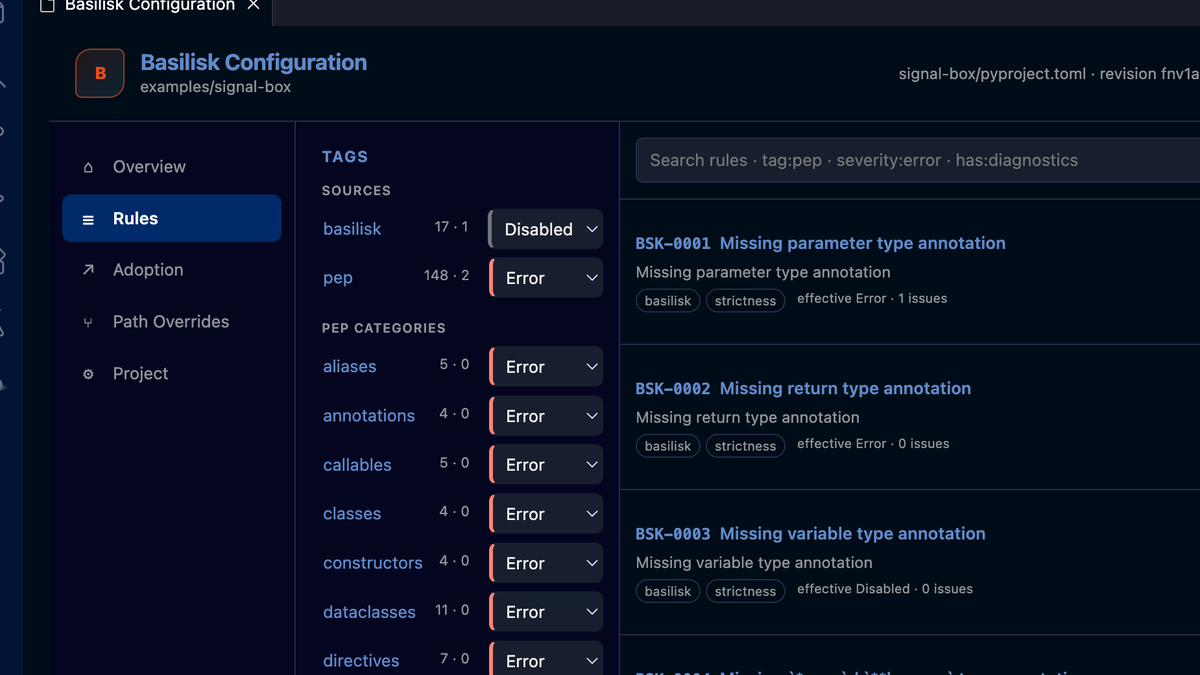Click "effective Error · 1 issues" text
The height and width of the screenshot is (675, 1200).
[x=872, y=298]
